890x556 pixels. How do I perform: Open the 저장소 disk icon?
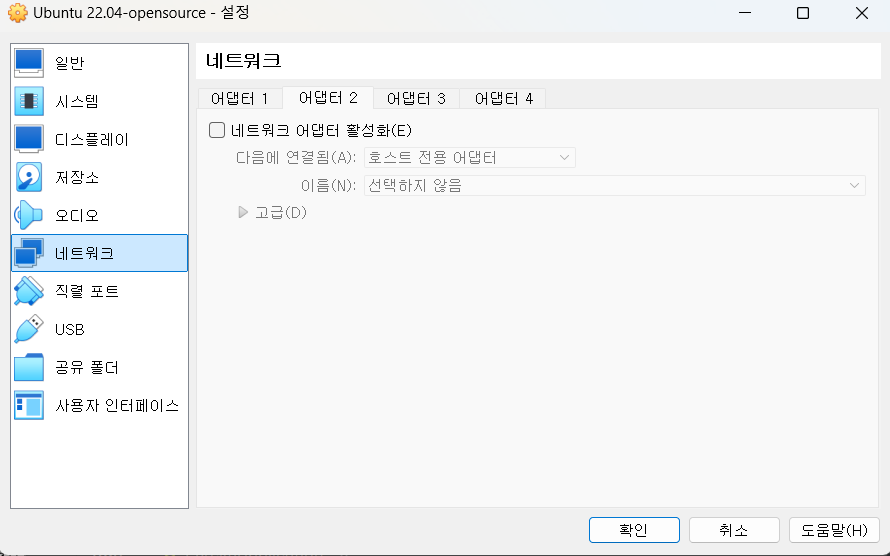29,177
